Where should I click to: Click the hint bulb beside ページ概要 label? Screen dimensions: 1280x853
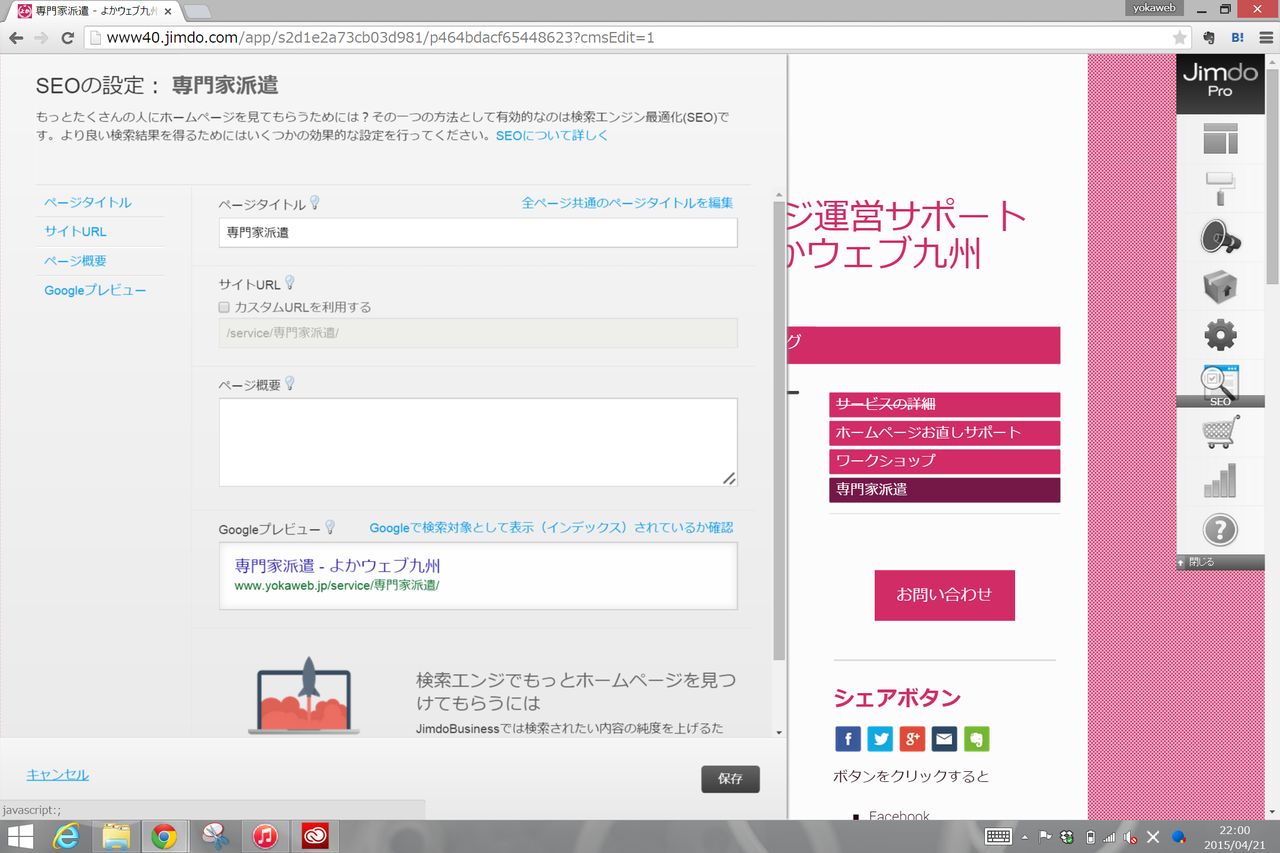click(x=290, y=383)
